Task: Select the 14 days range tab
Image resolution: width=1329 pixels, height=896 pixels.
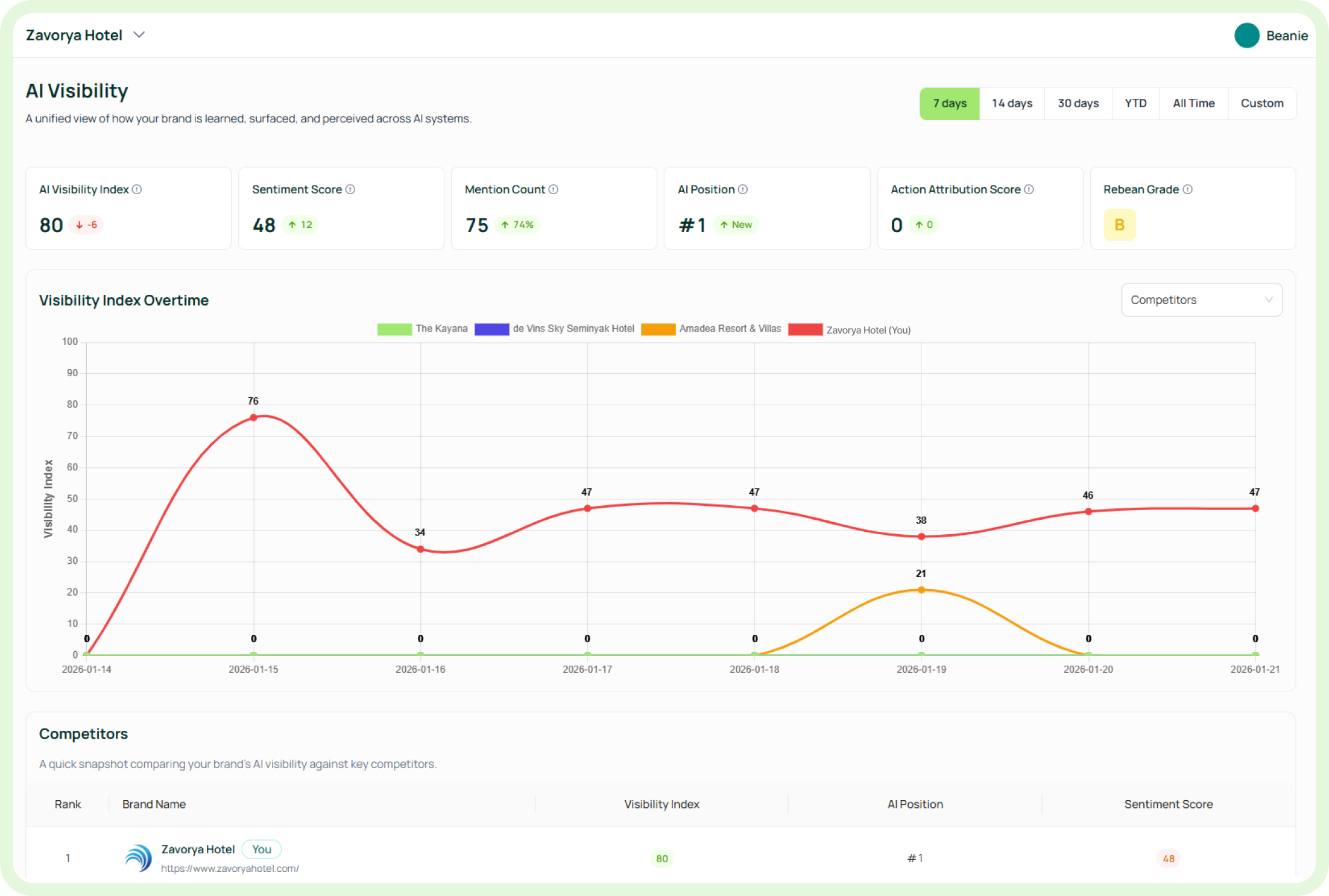Action: tap(1012, 103)
